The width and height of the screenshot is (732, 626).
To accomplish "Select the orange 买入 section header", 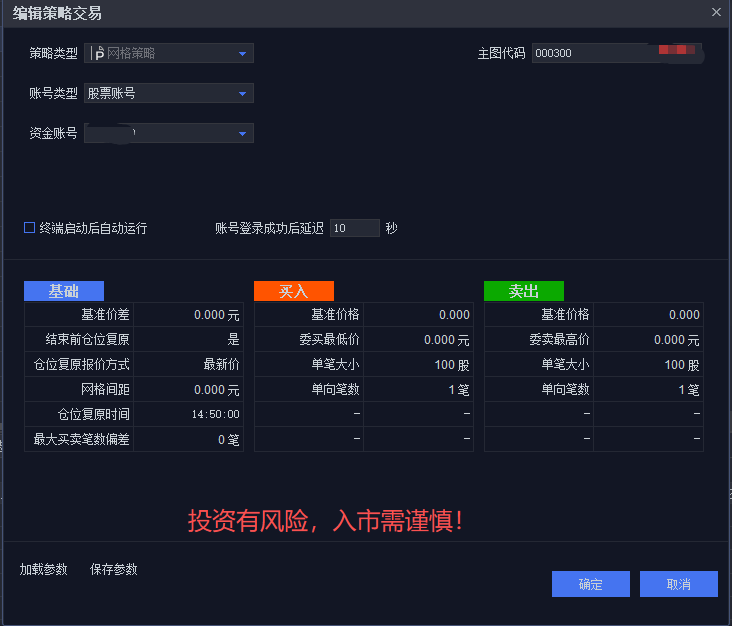I will 294,291.
